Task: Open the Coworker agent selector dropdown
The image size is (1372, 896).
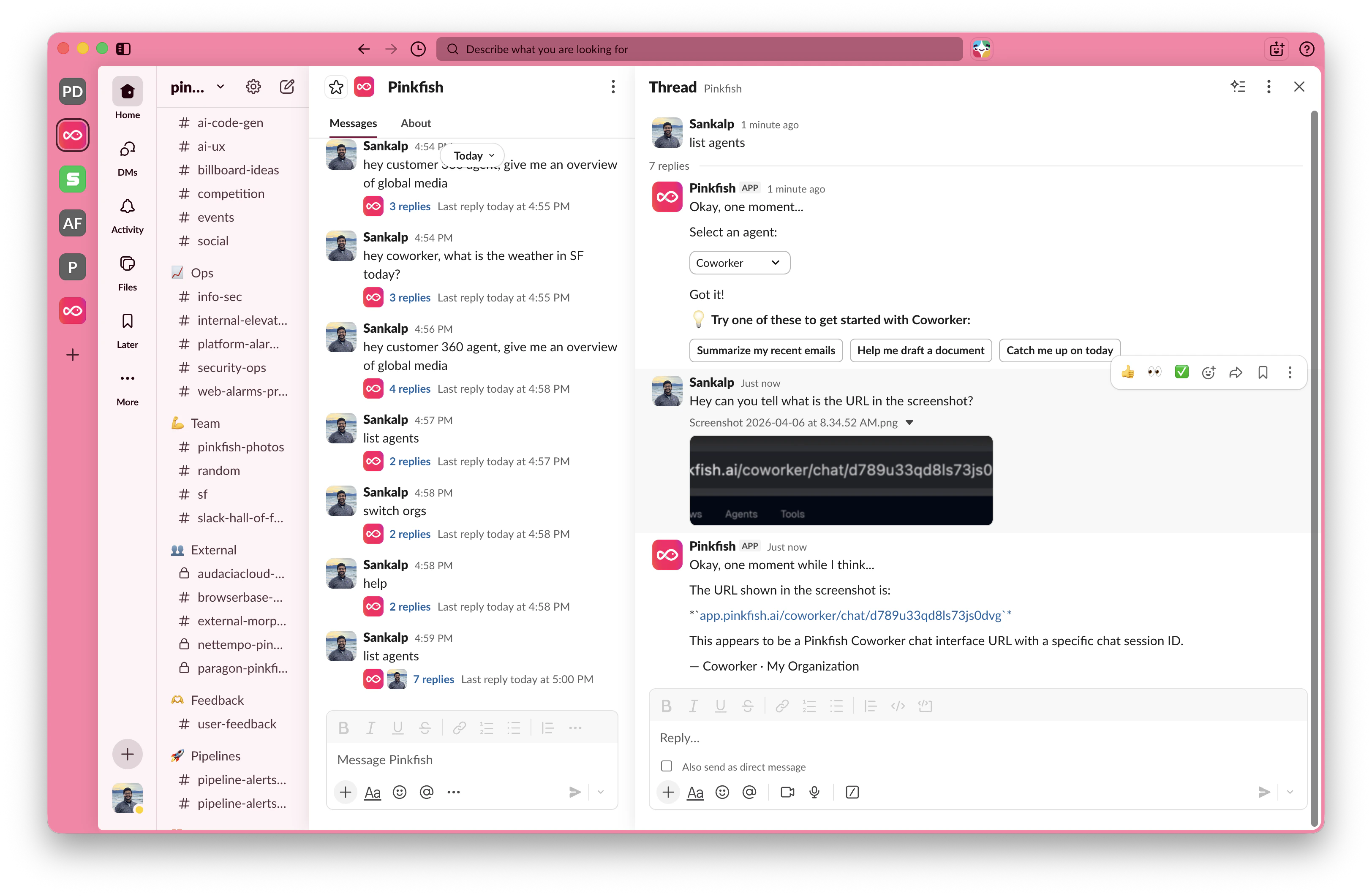Action: [x=739, y=262]
